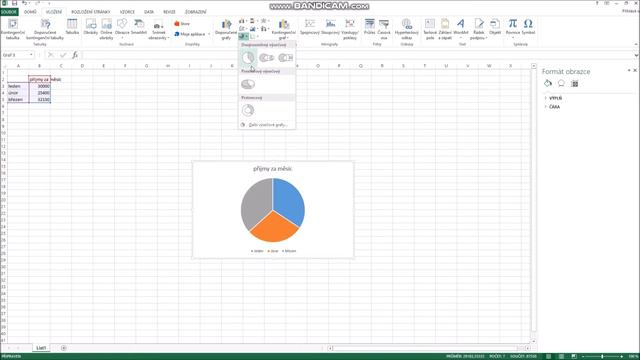
Task: Choose the doughnut (Prstencový) chart
Action: [248, 110]
